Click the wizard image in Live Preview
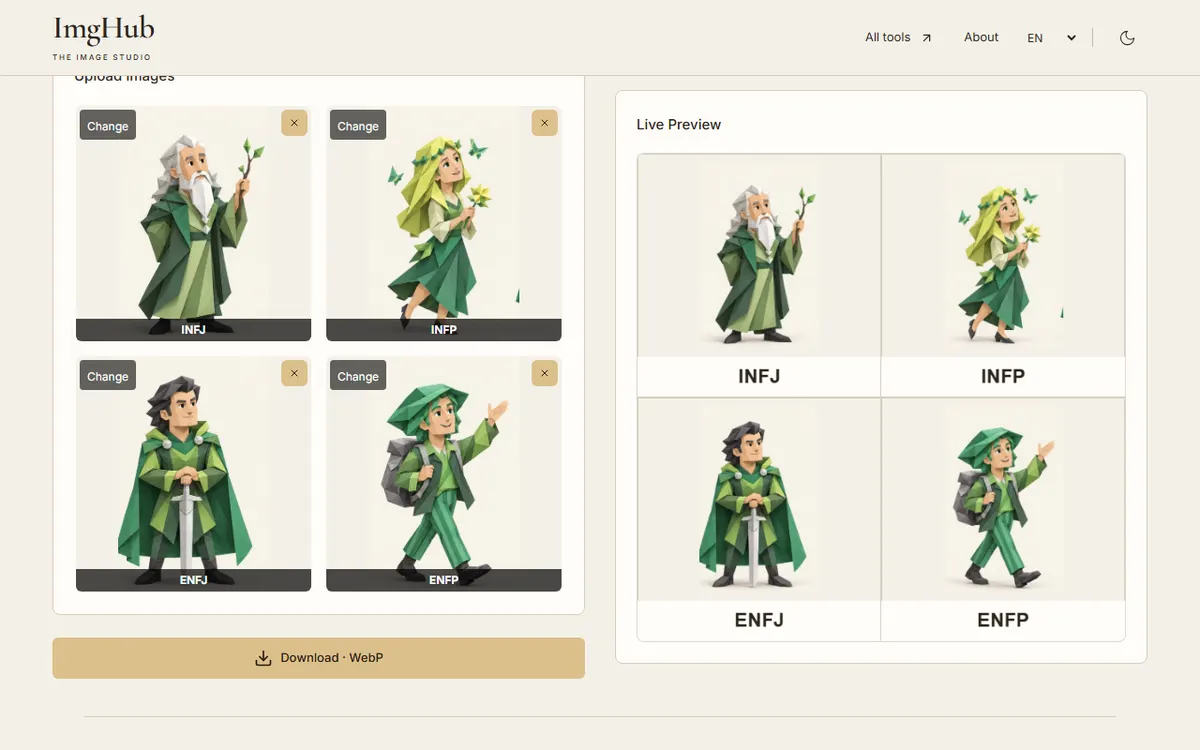Screen dimensions: 1200x750 [759, 256]
